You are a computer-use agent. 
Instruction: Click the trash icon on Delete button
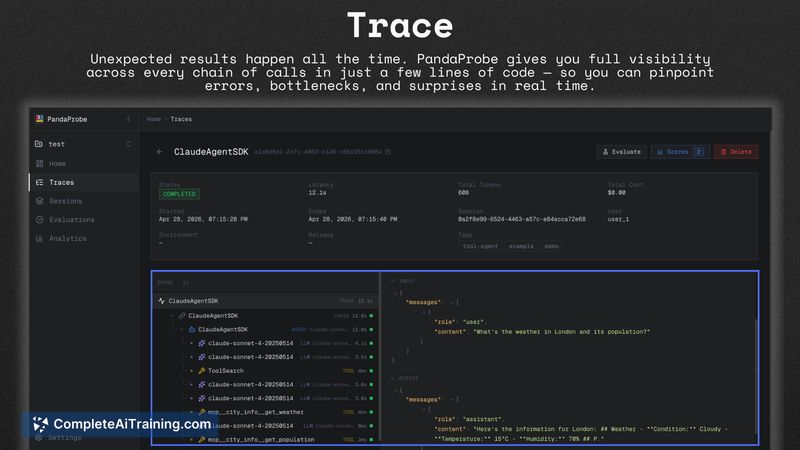tap(723, 152)
